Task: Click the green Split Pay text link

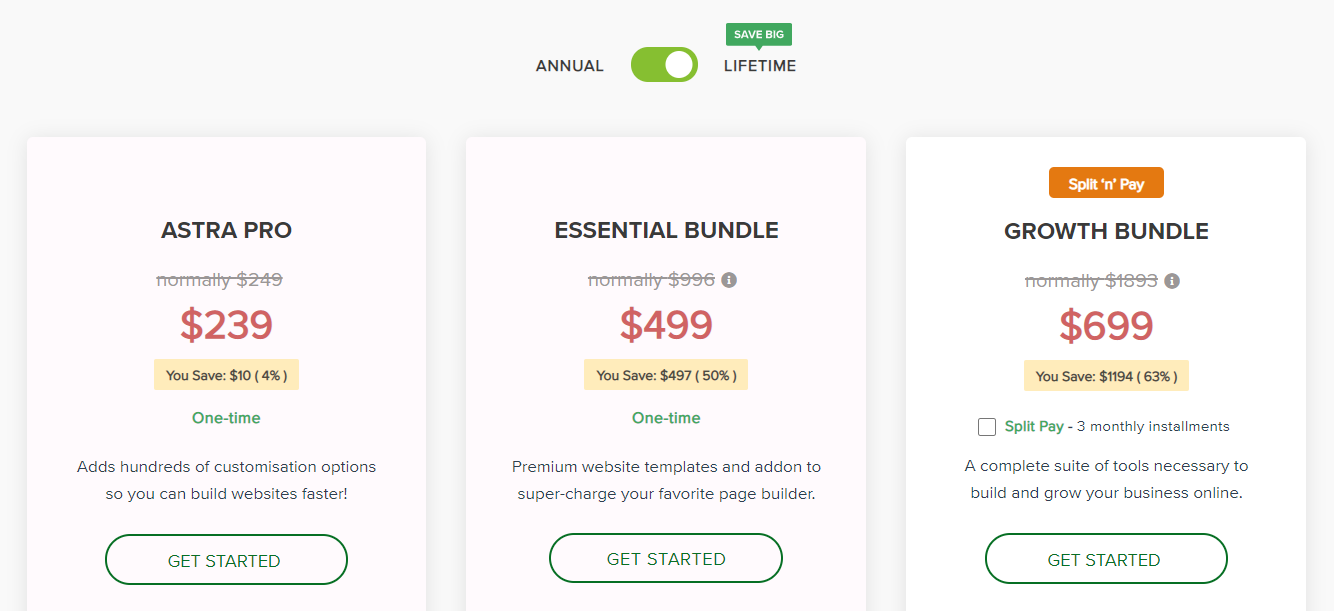Action: [1034, 426]
